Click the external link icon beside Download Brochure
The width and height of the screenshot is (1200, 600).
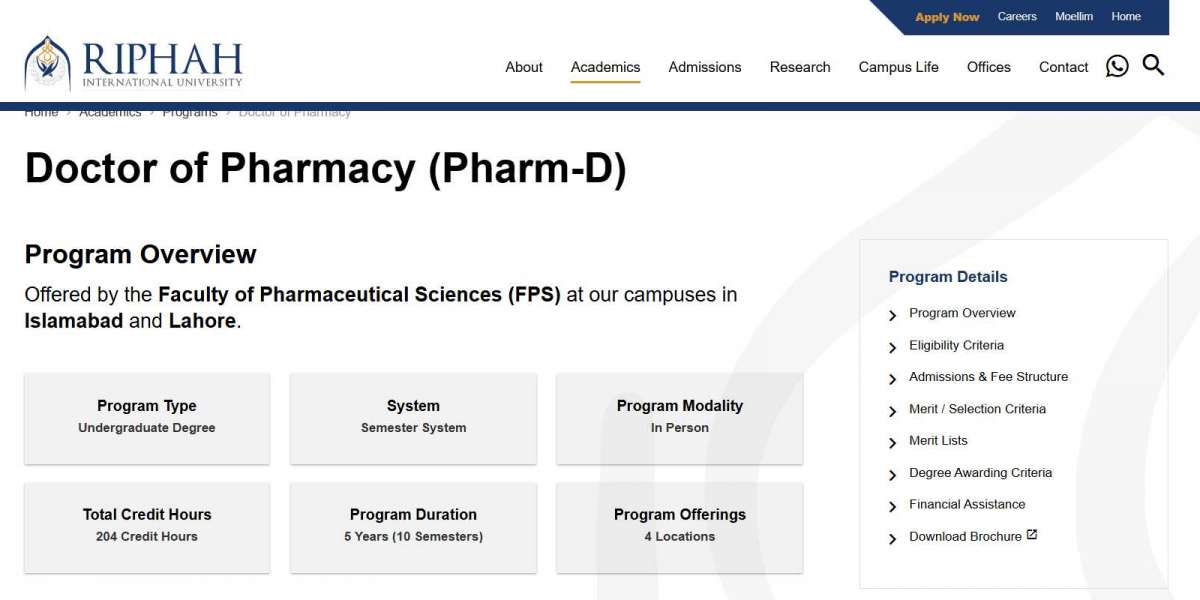[x=1032, y=535]
